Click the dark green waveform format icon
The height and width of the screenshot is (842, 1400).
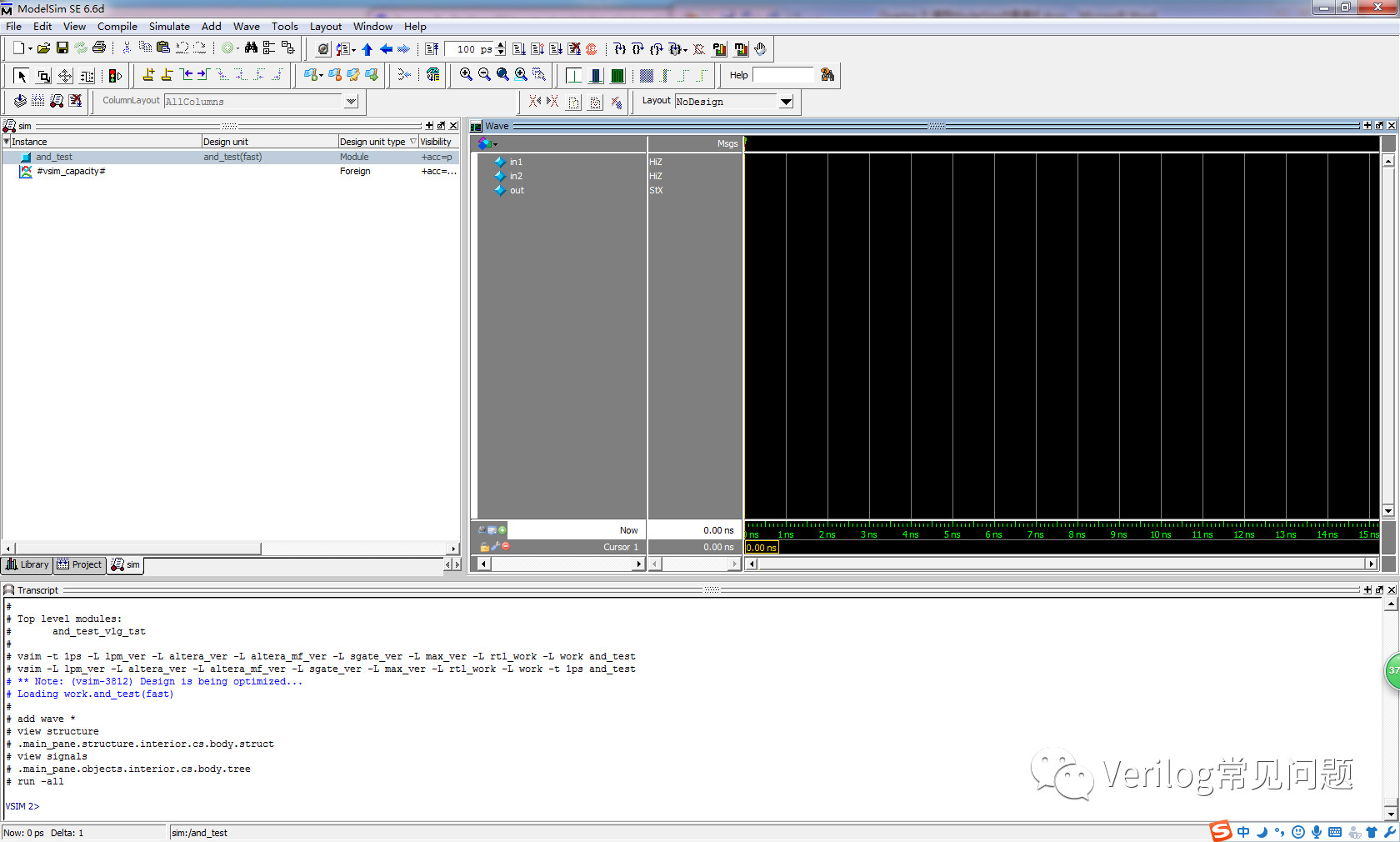tap(617, 76)
